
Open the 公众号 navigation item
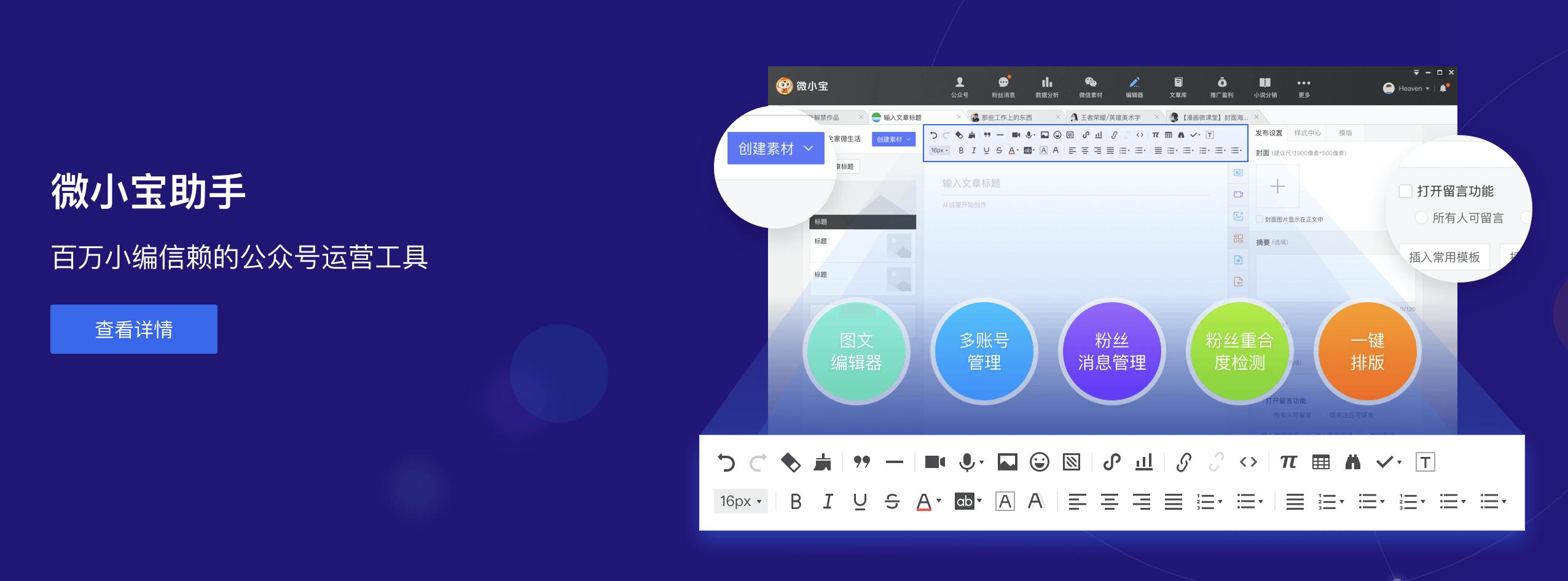(960, 87)
